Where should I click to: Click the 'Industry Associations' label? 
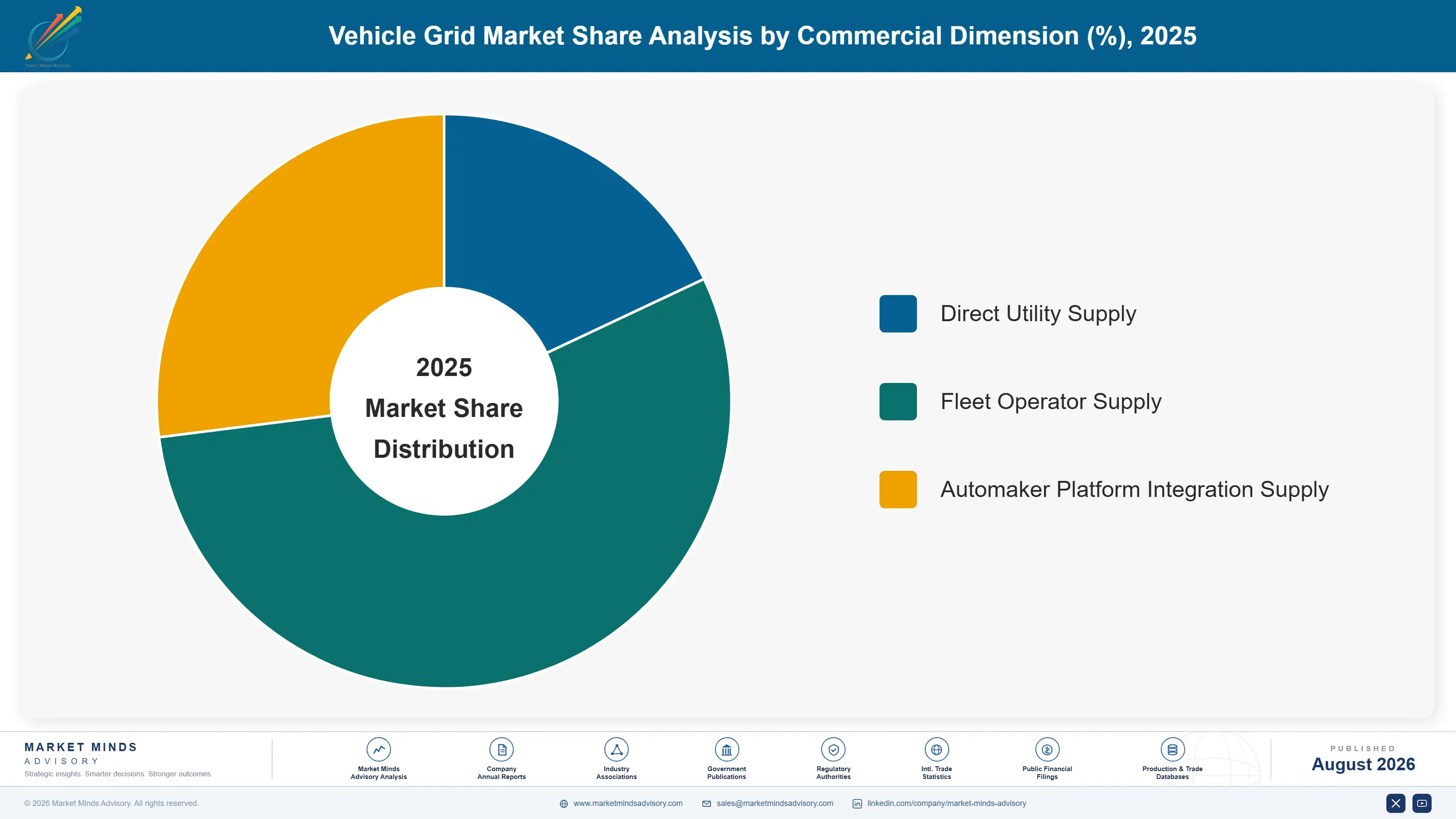tap(616, 773)
